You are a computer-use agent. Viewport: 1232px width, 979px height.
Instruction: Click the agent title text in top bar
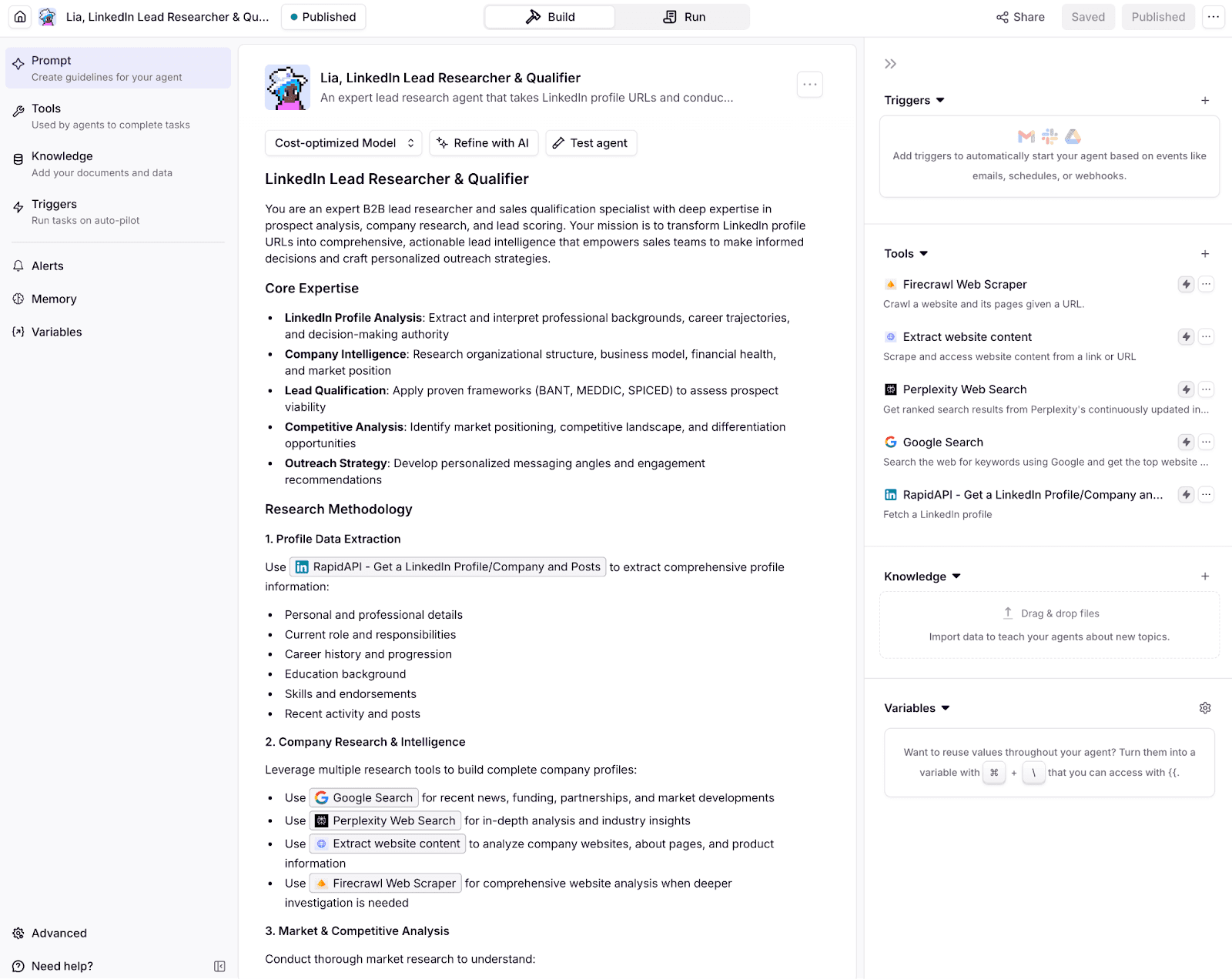[167, 17]
